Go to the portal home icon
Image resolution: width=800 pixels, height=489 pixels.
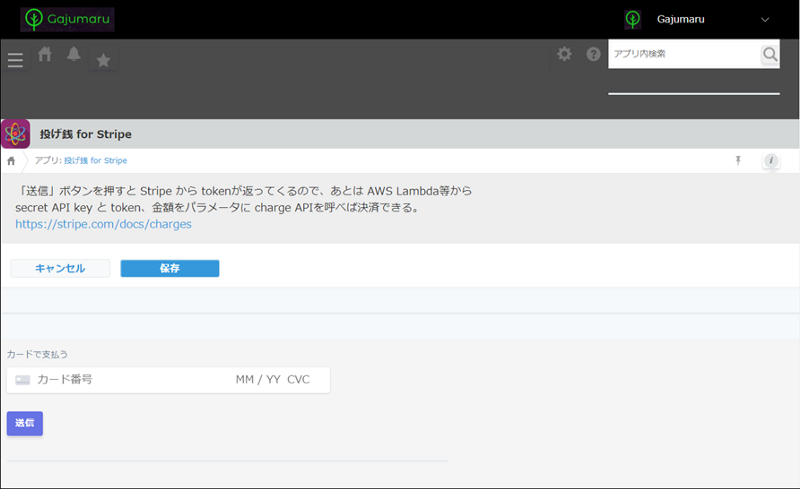pos(45,55)
